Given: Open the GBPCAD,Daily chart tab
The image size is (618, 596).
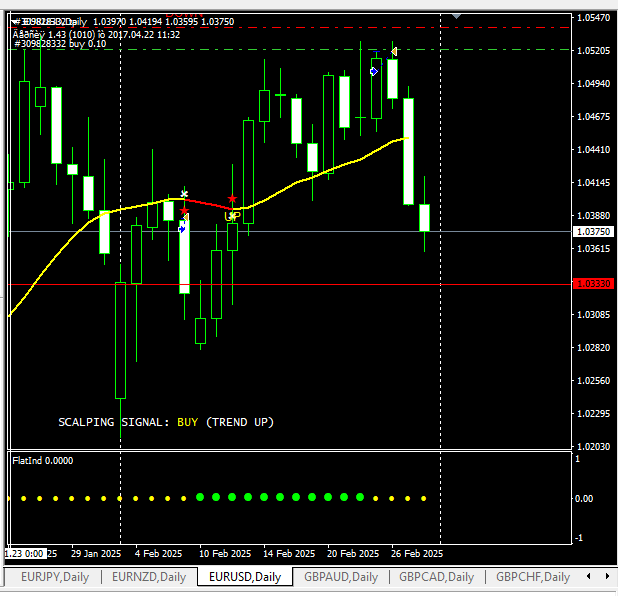Looking at the screenshot, I should 436,577.
